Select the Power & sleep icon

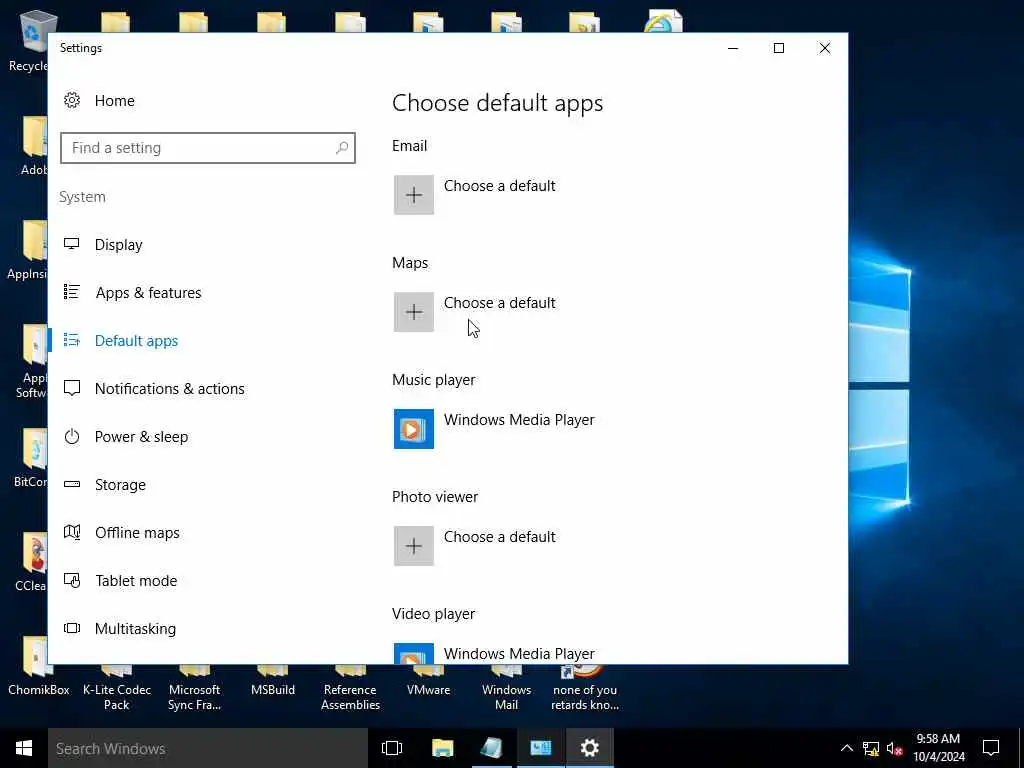72,436
